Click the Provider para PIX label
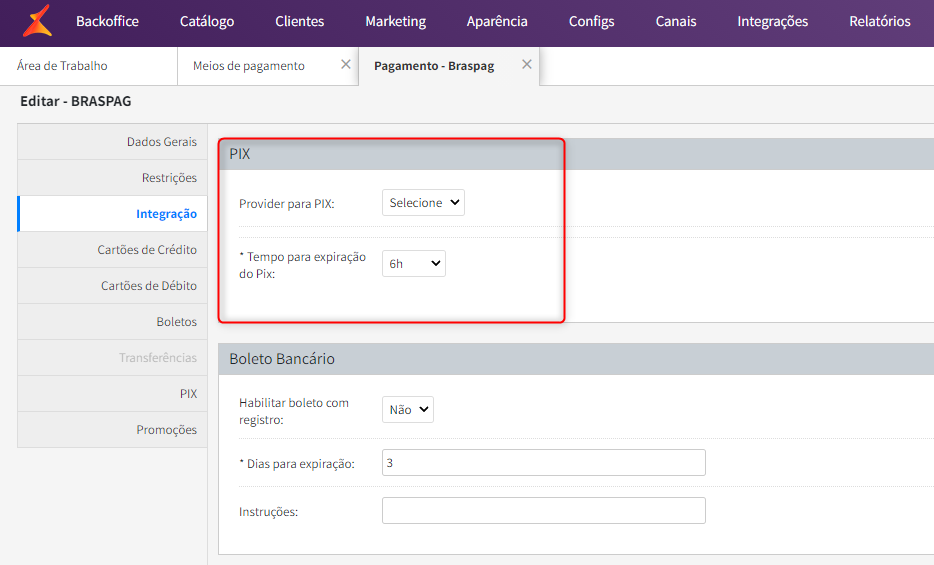Viewport: 934px width, 565px height. 287,204
